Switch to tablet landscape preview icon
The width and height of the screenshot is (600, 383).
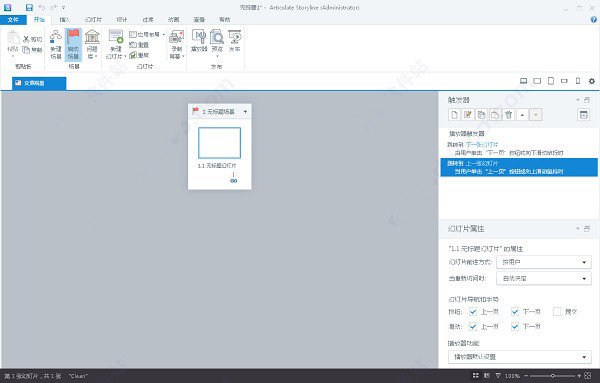537,81
